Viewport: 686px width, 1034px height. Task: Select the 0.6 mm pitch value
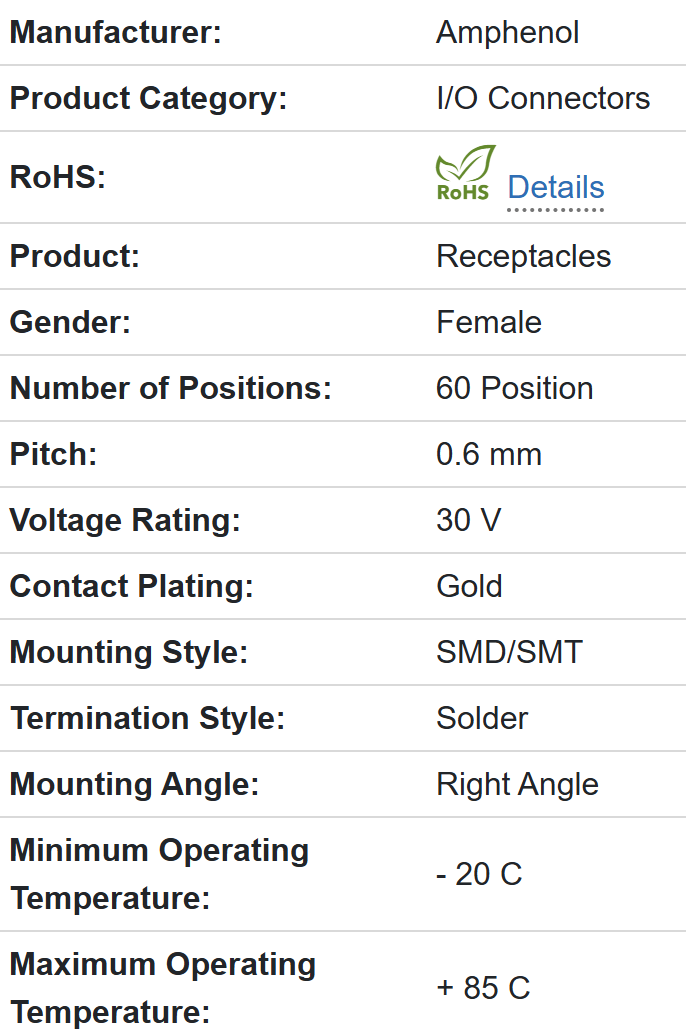pyautogui.click(x=489, y=455)
